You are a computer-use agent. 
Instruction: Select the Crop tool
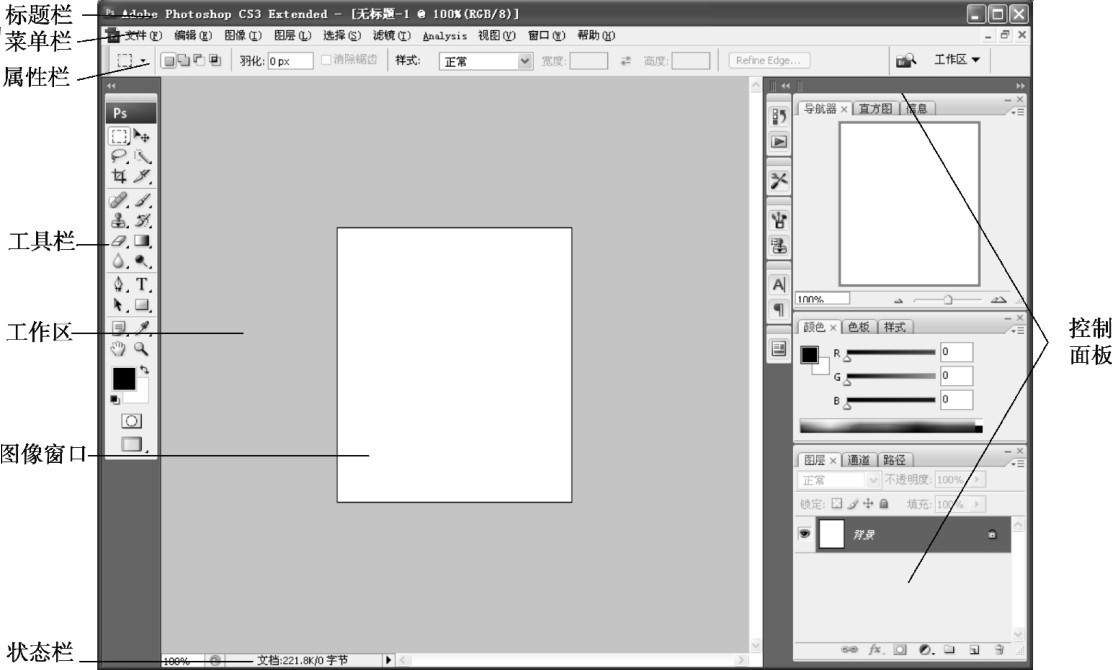click(119, 176)
